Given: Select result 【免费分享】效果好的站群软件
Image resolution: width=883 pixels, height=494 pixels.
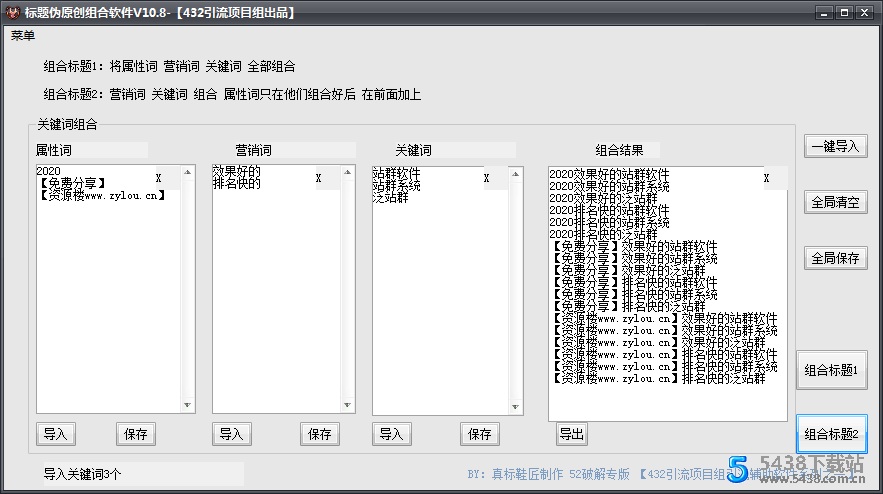Looking at the screenshot, I should (x=634, y=246).
